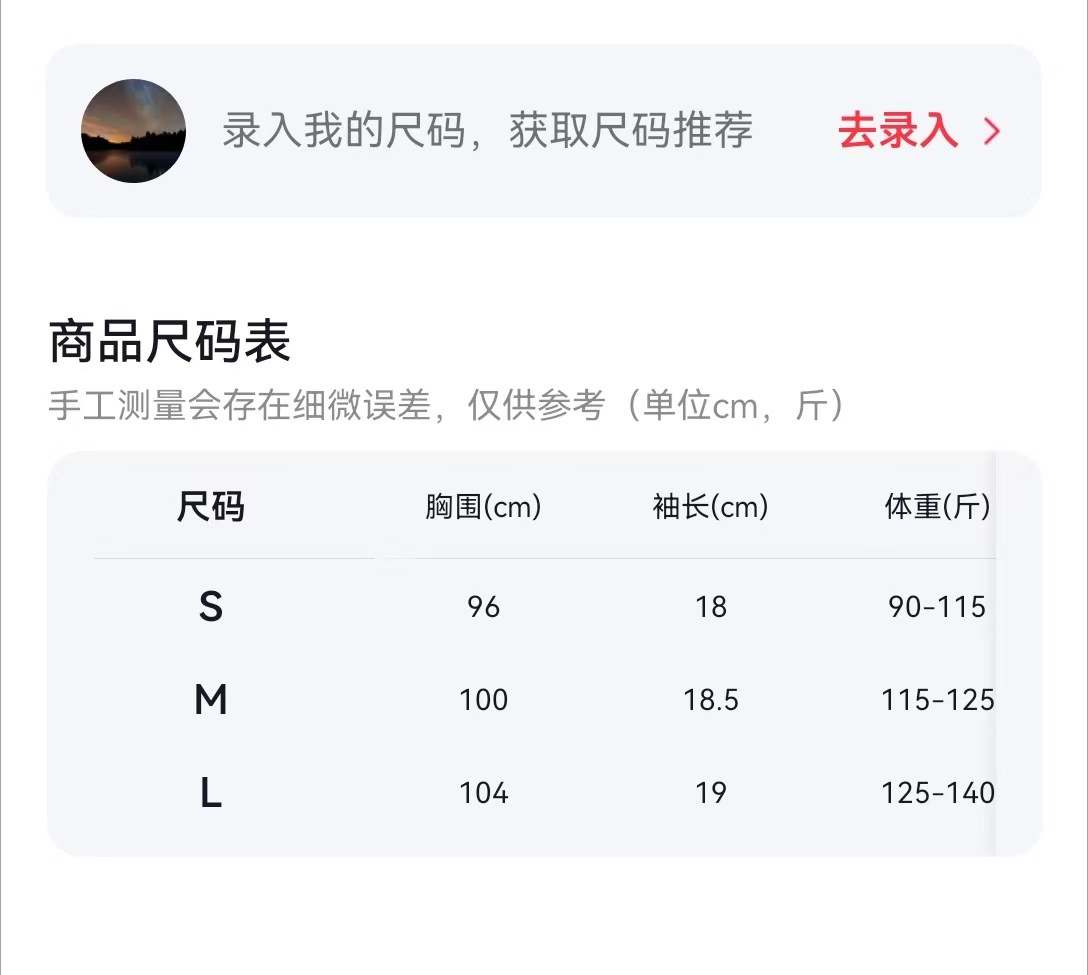Image resolution: width=1088 pixels, height=975 pixels.
Task: Click the 体重(斤) column header
Action: (x=937, y=507)
